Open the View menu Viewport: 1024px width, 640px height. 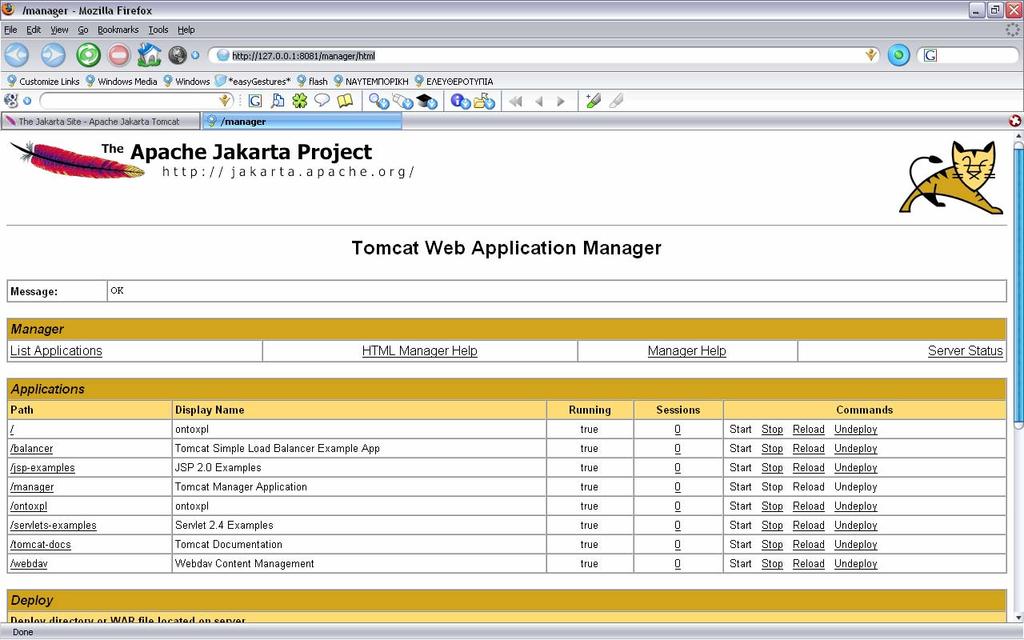[59, 29]
